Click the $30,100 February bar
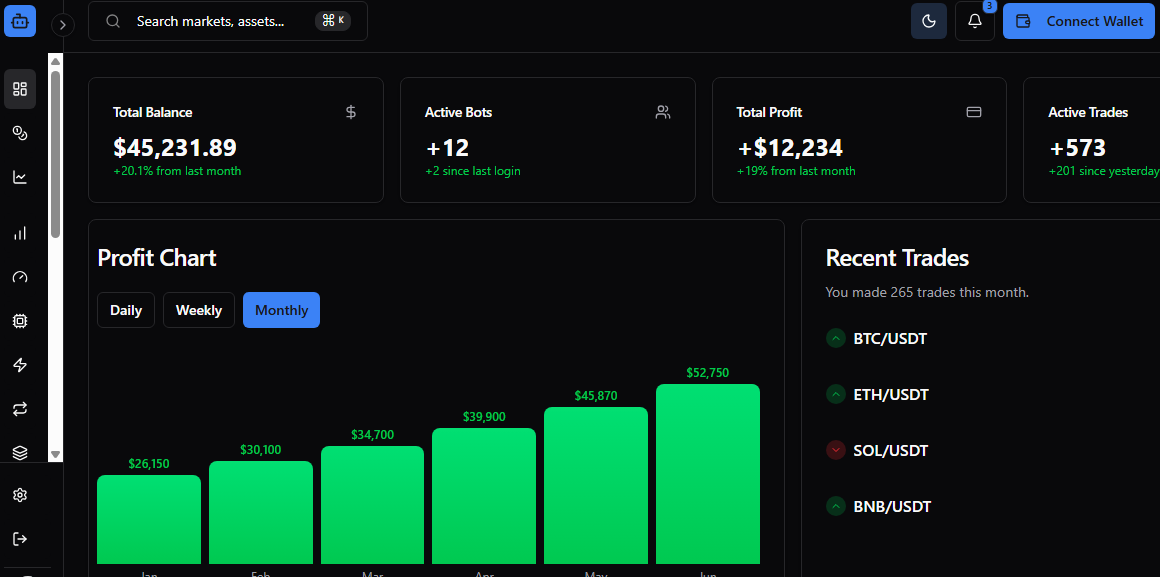This screenshot has width=1160, height=577. 260,513
